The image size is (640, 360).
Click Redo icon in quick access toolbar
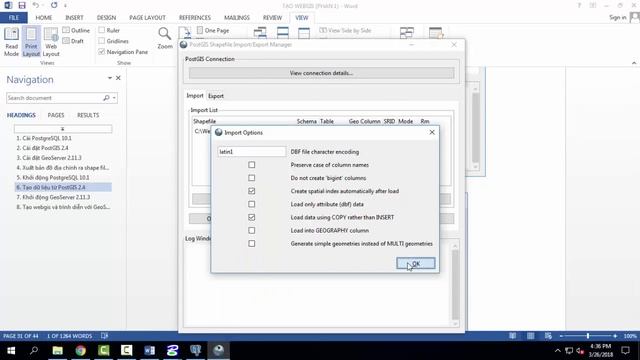(54, 5)
